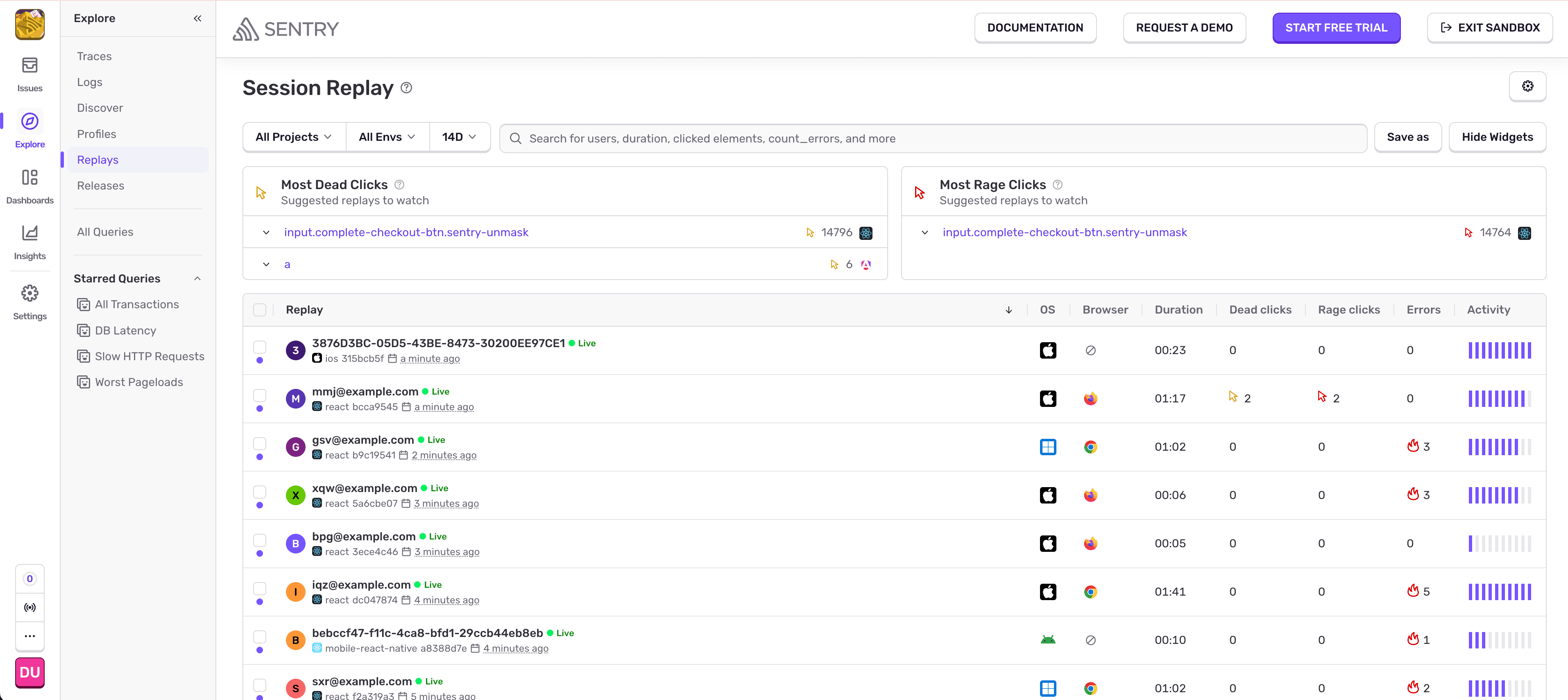Open the 14D date range dropdown
Viewport: 1568px width, 700px height.
[x=459, y=137]
